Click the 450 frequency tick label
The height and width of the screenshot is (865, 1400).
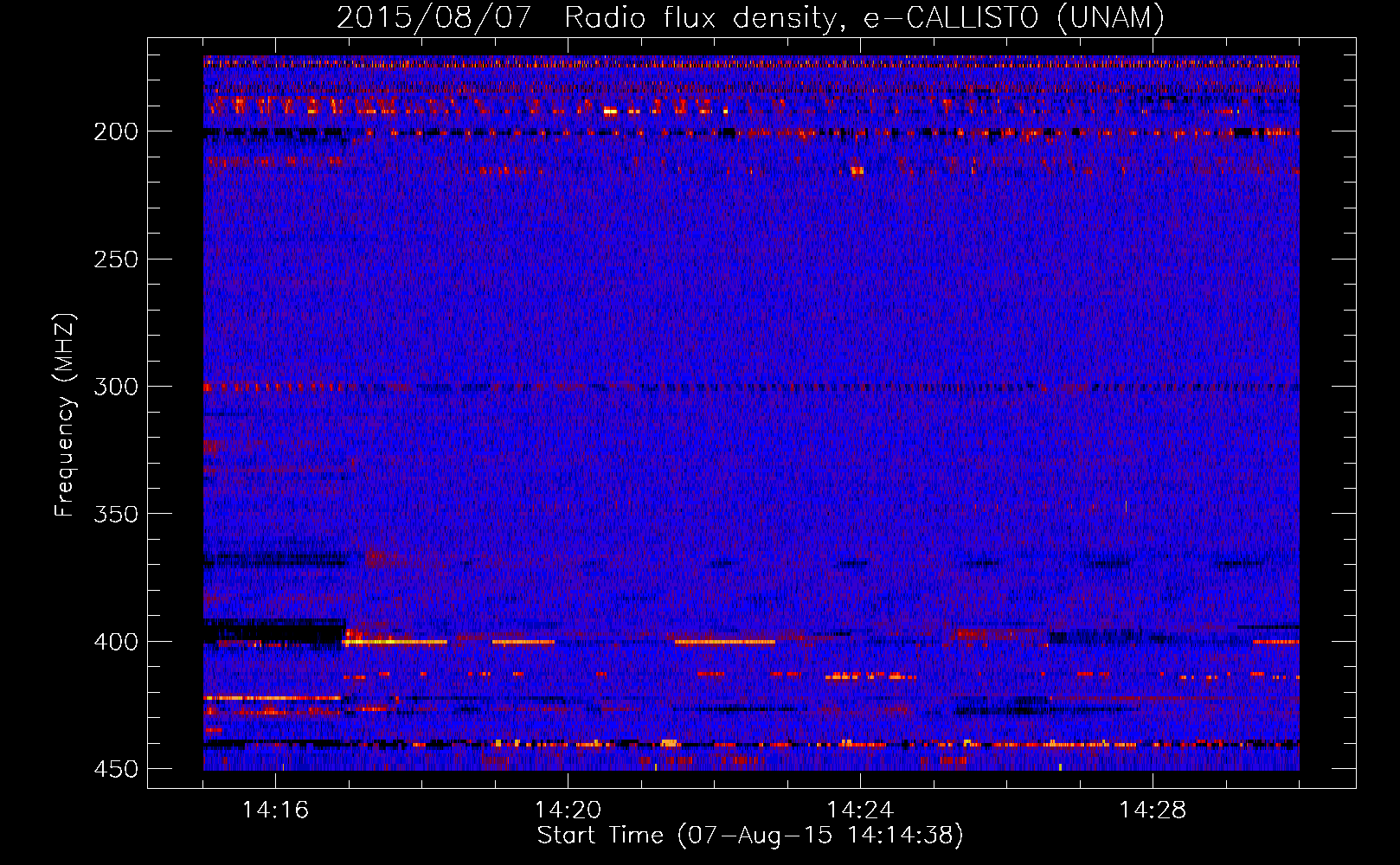pos(116,769)
